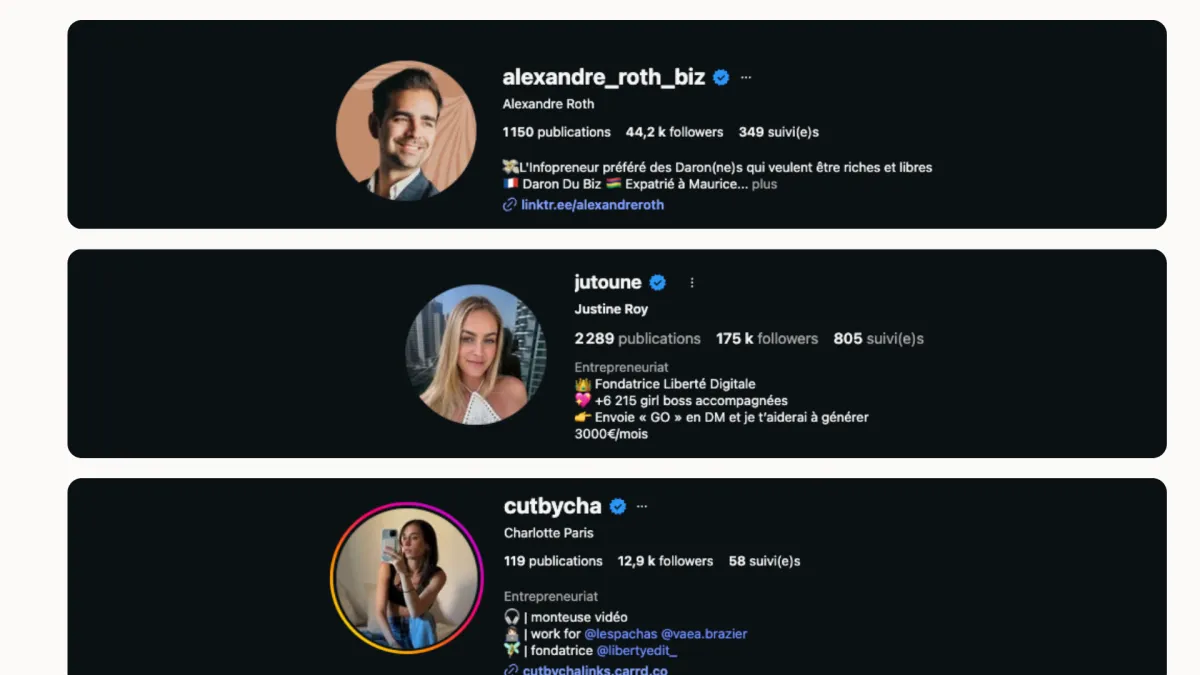
Task: Open the linktr.ee/alexandreroth link
Action: [x=593, y=204]
